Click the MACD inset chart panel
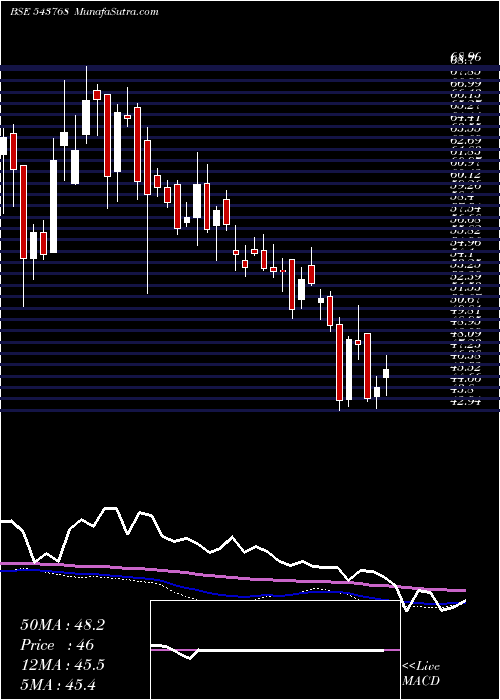500x700 pixels. click(x=275, y=650)
